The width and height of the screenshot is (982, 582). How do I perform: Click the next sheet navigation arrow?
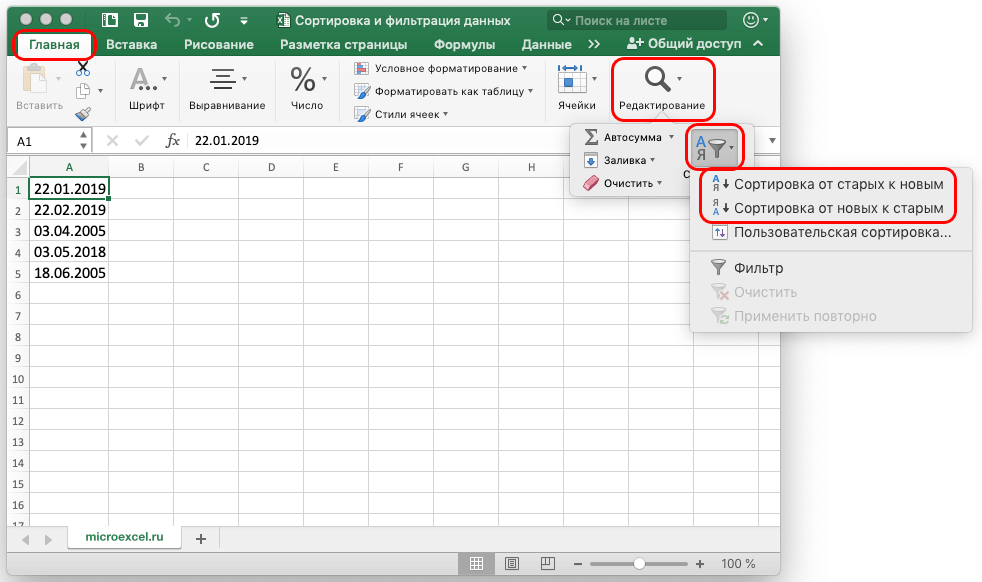48,539
